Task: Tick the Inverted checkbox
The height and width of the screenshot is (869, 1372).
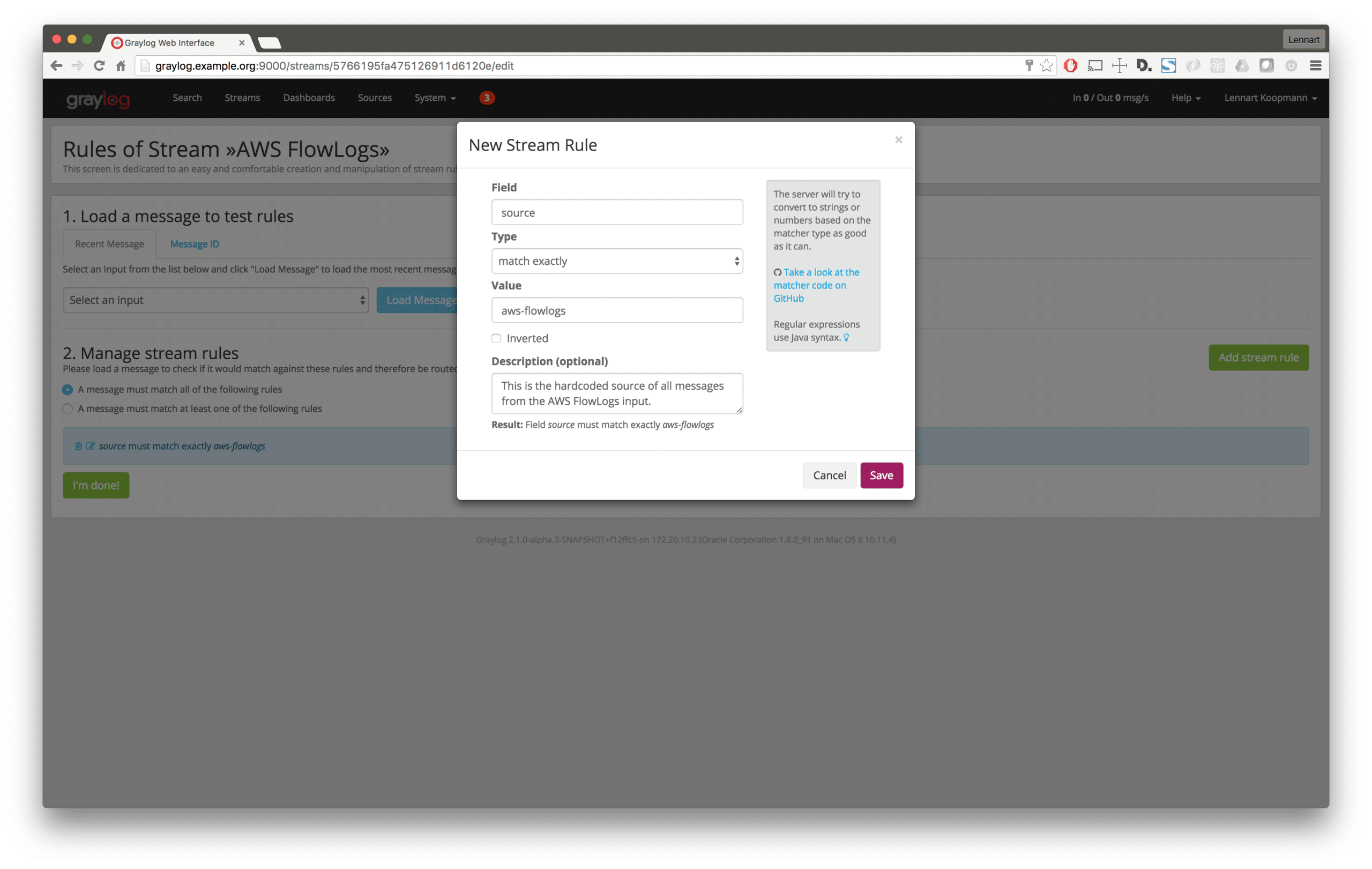Action: (496, 338)
